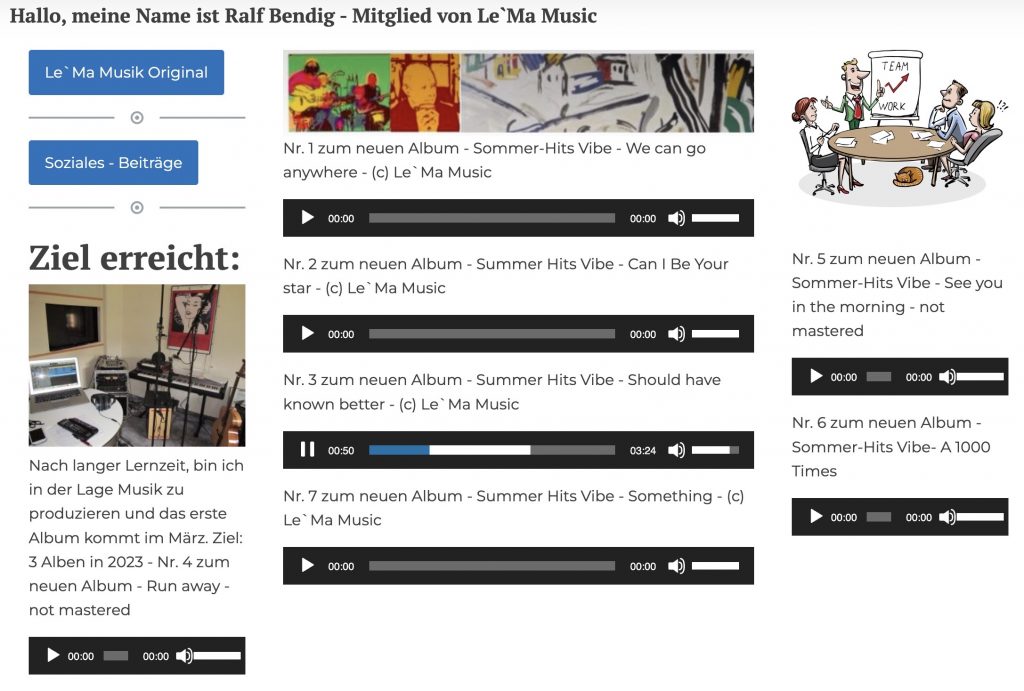Mute the Nr. 7 Something player
The height and width of the screenshot is (691, 1024).
[677, 566]
